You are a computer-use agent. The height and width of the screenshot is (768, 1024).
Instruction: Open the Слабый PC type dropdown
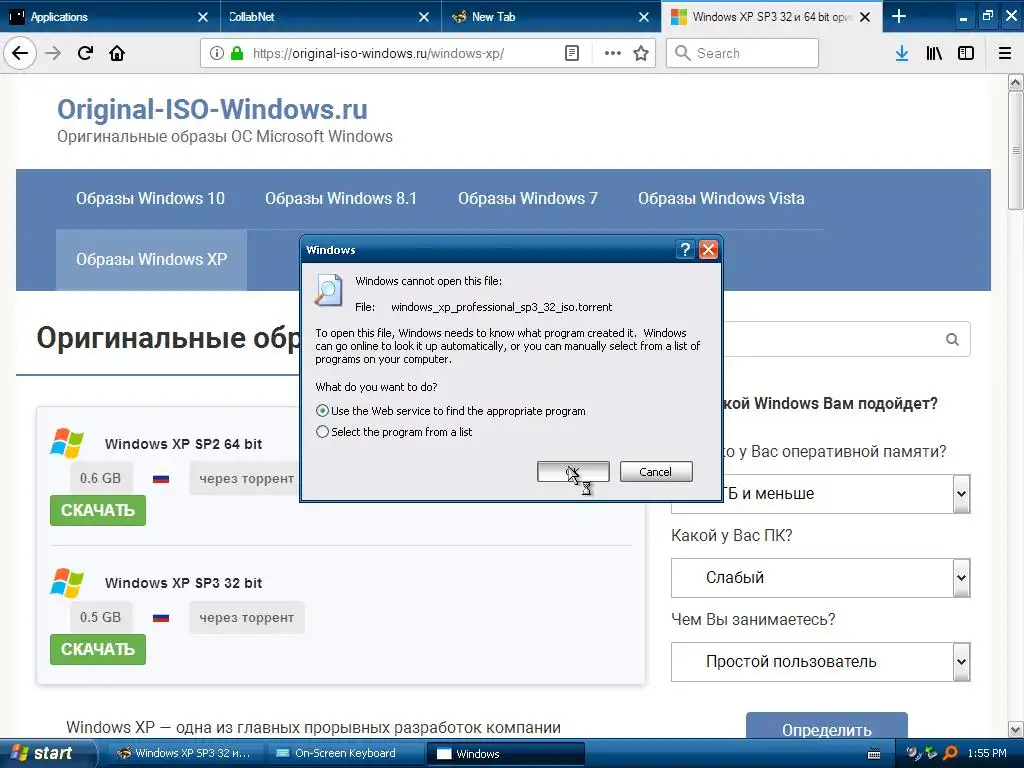pyautogui.click(x=820, y=578)
